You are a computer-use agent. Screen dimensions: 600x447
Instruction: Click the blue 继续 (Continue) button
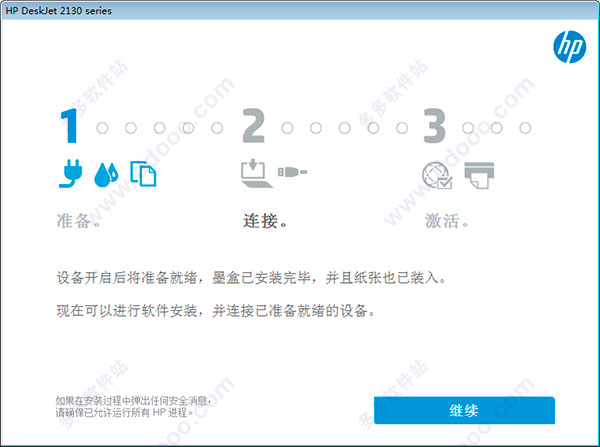pos(464,411)
